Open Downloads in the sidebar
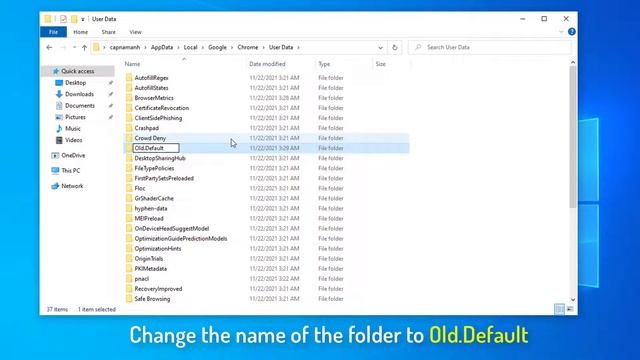The height and width of the screenshot is (360, 640). click(x=79, y=94)
